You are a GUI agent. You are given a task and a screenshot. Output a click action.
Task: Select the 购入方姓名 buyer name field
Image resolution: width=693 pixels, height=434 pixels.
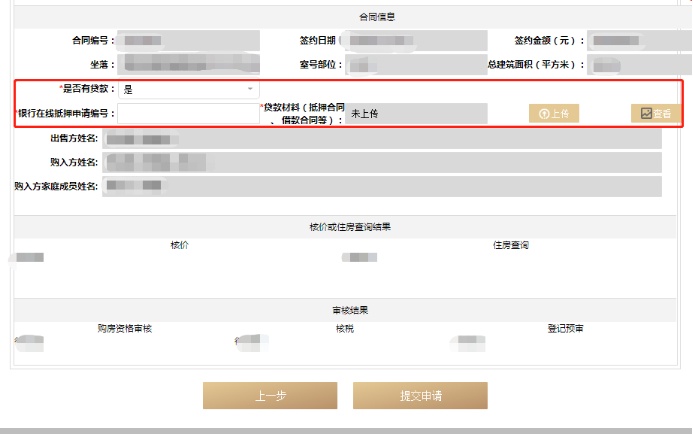click(x=381, y=162)
